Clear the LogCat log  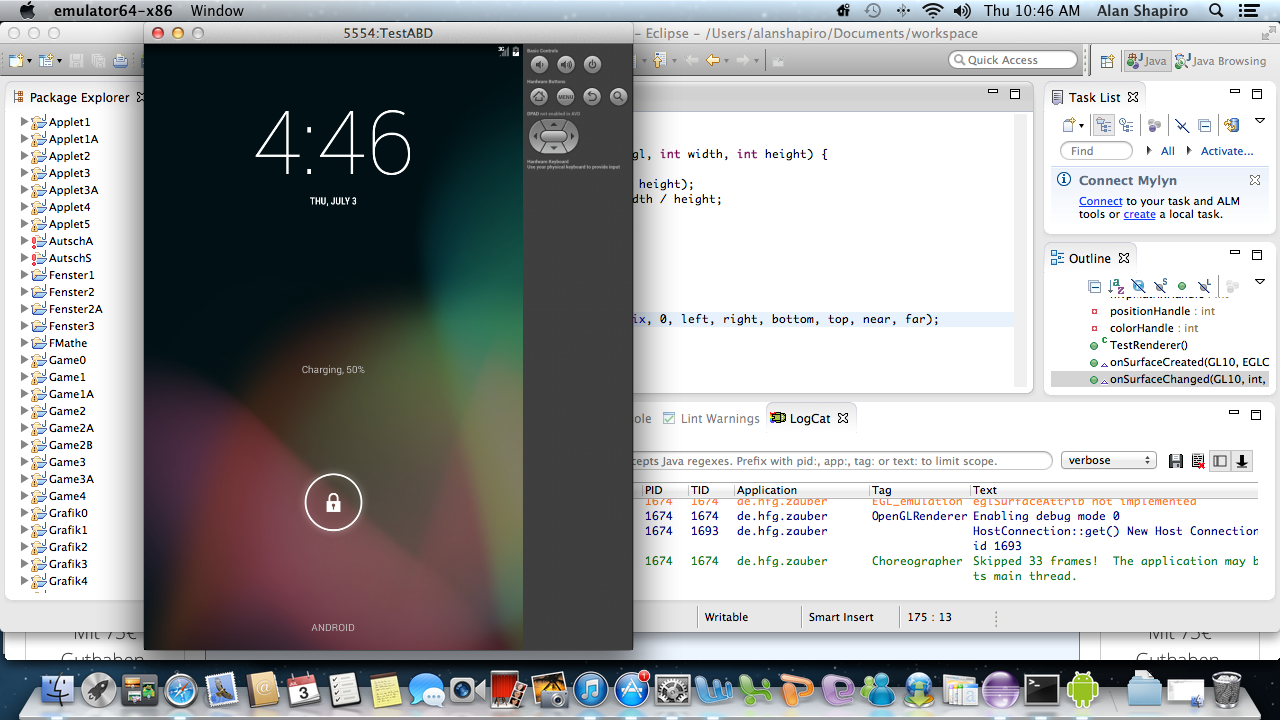(x=1198, y=461)
